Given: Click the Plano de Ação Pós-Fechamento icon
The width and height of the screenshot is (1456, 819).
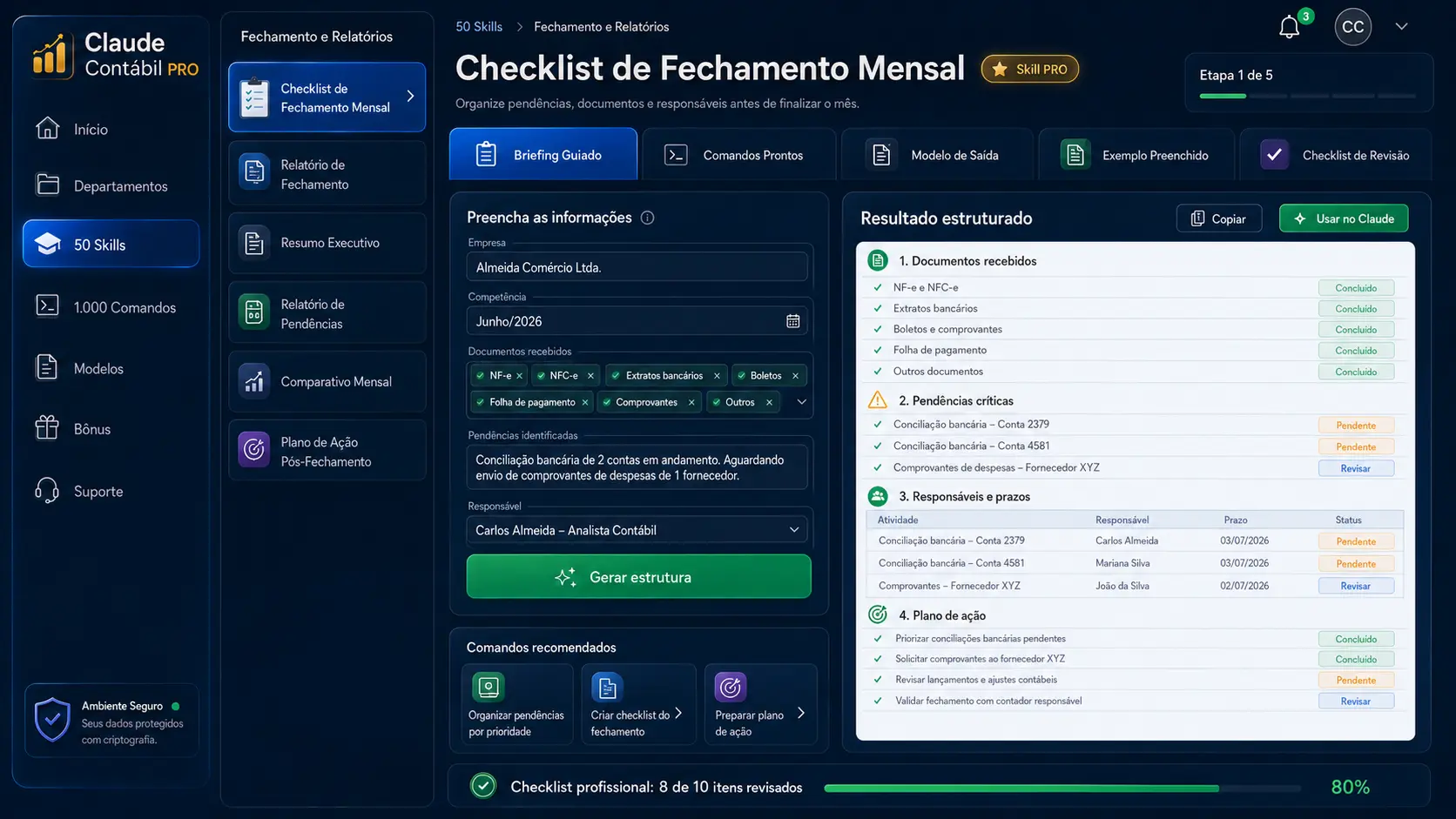Looking at the screenshot, I should tap(253, 450).
